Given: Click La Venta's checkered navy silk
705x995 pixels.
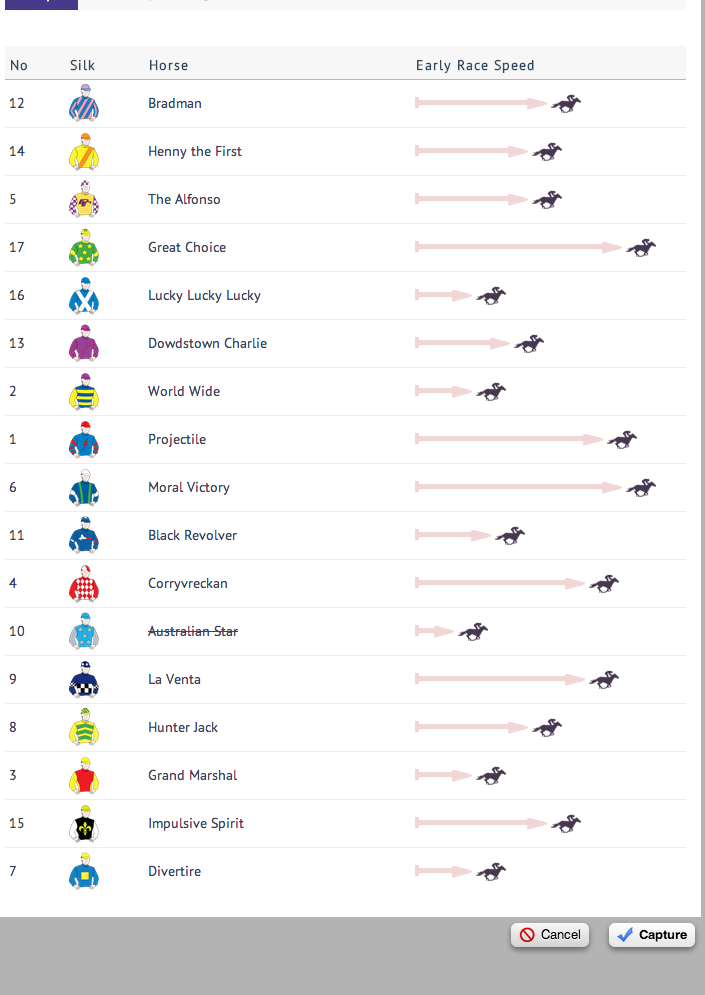Looking at the screenshot, I should tap(84, 679).
